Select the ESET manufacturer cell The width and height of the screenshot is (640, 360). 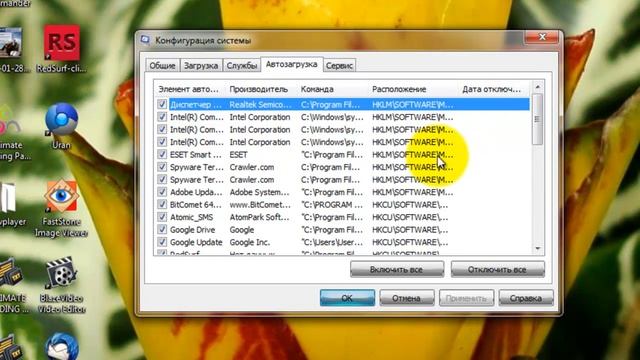point(239,155)
